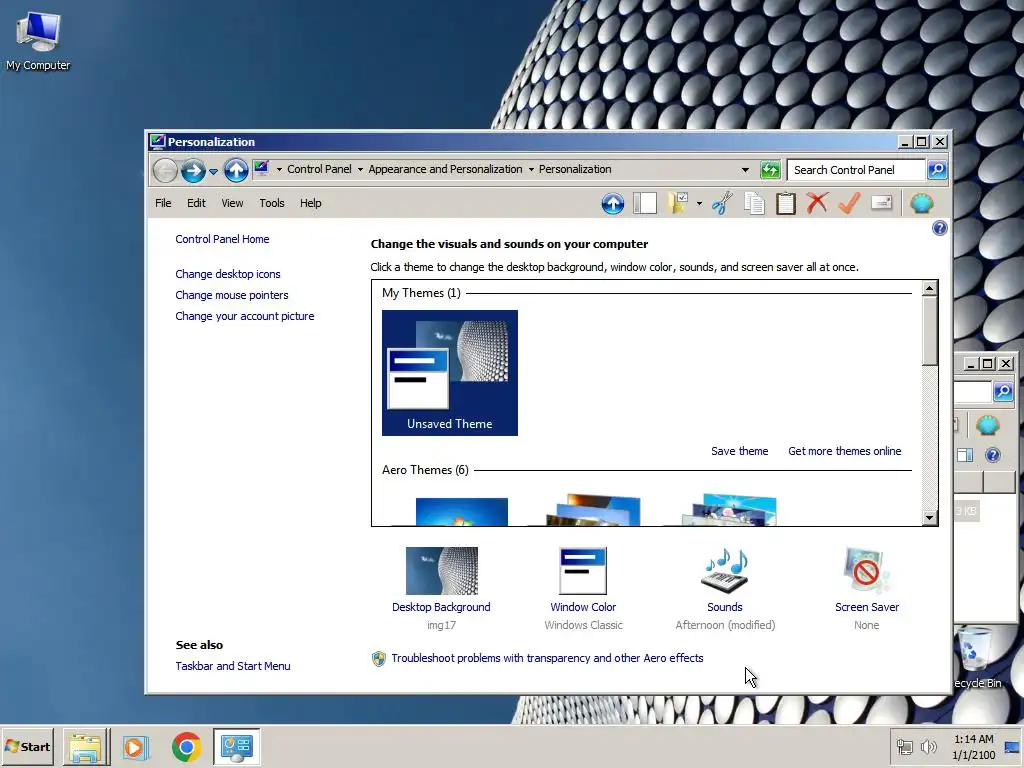The width and height of the screenshot is (1024, 768).
Task: Open Change your account picture link
Action: click(x=245, y=316)
